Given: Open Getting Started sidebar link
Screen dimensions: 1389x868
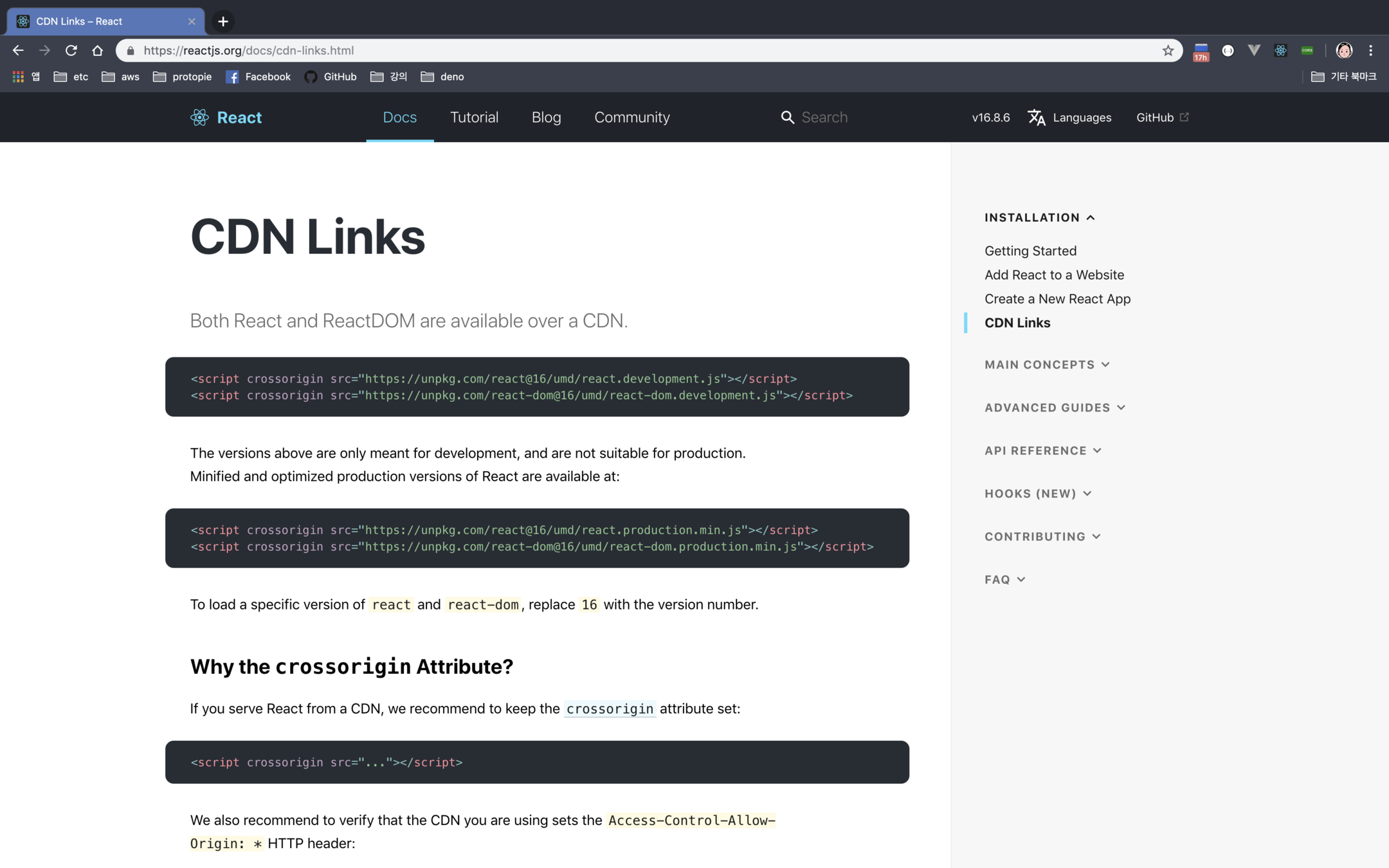Looking at the screenshot, I should (1030, 251).
